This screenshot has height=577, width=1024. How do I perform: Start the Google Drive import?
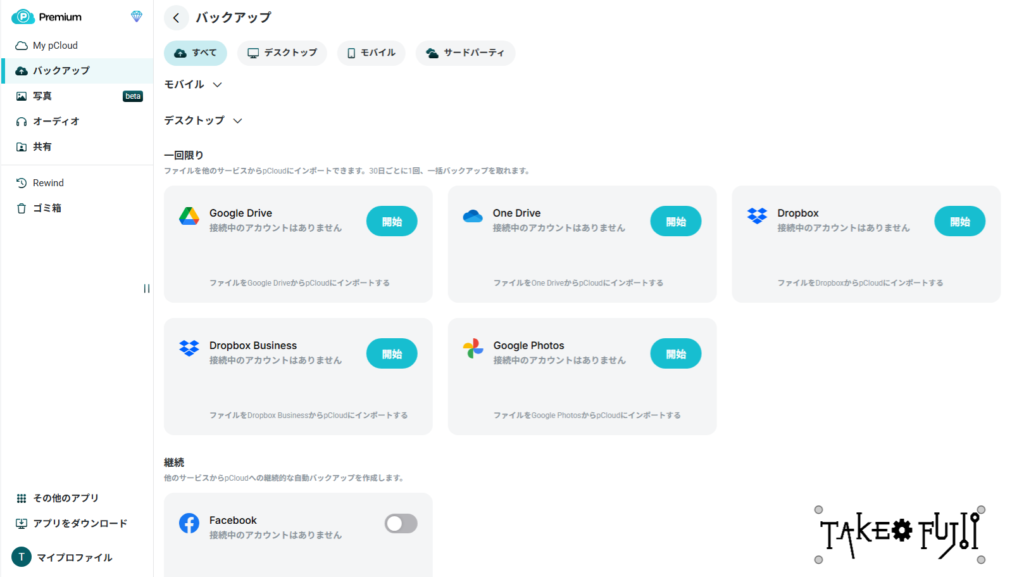pyautogui.click(x=392, y=221)
